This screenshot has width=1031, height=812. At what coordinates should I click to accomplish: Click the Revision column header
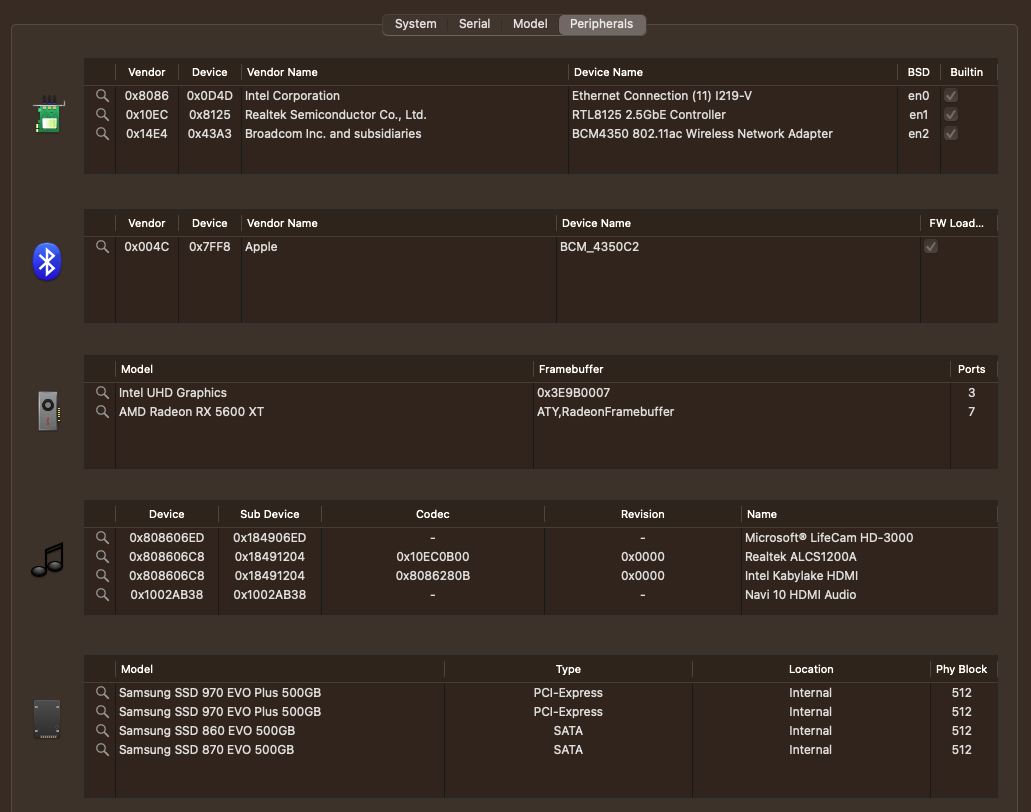pos(642,514)
